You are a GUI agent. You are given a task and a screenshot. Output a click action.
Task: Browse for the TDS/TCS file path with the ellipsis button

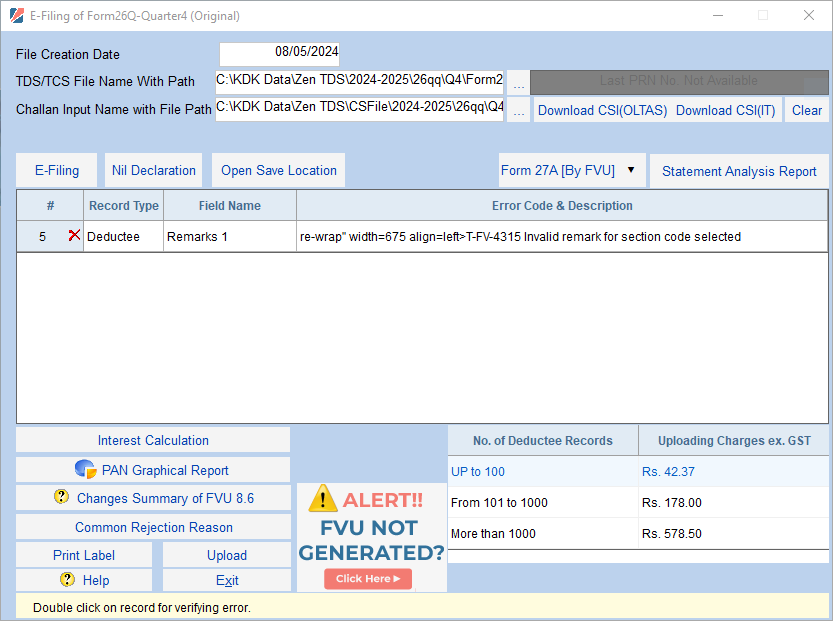518,82
